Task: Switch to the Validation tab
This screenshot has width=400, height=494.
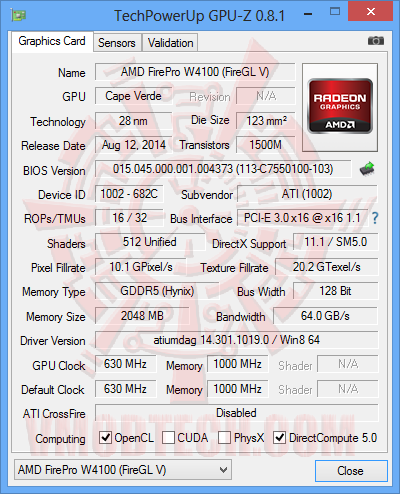Action: [170, 43]
